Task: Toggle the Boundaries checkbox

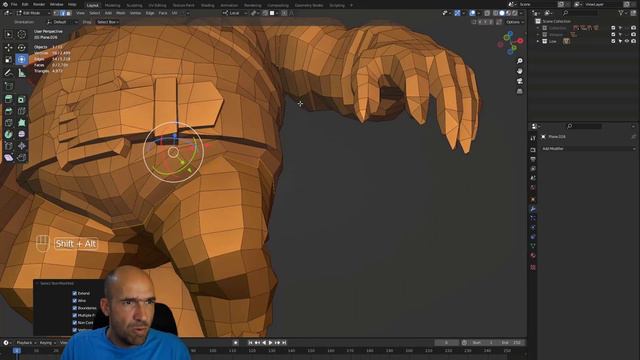Action: click(75, 308)
